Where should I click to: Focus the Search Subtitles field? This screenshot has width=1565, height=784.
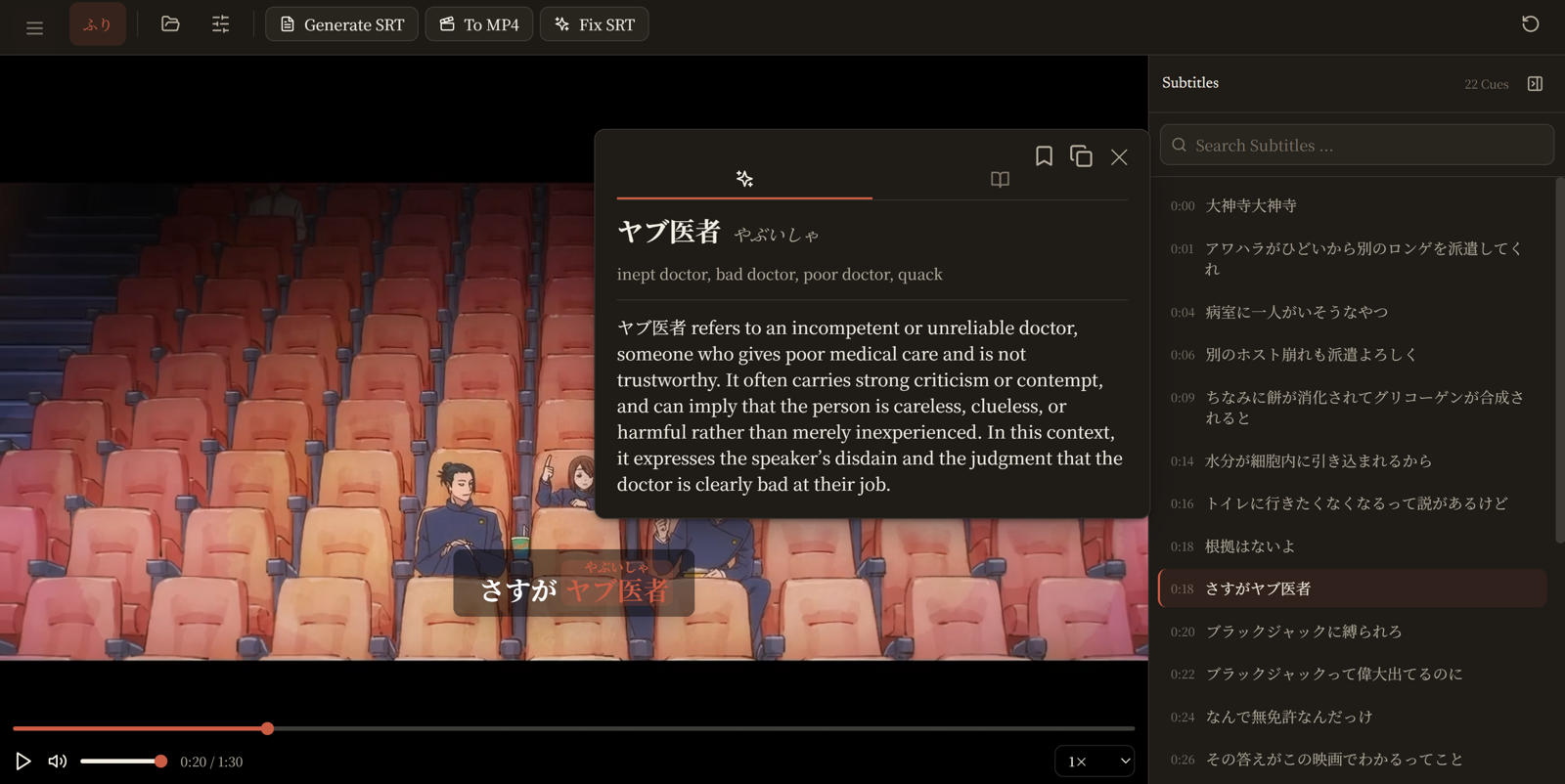pos(1357,145)
